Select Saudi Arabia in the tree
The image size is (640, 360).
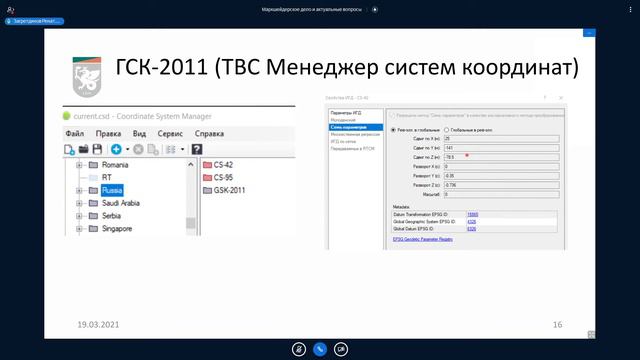click(121, 203)
